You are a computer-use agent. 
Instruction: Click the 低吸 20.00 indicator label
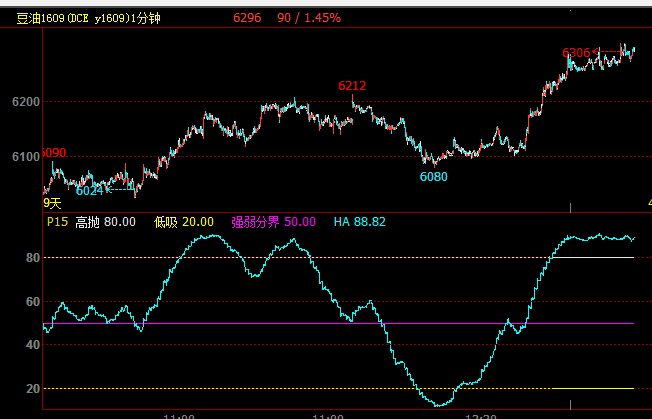click(184, 222)
